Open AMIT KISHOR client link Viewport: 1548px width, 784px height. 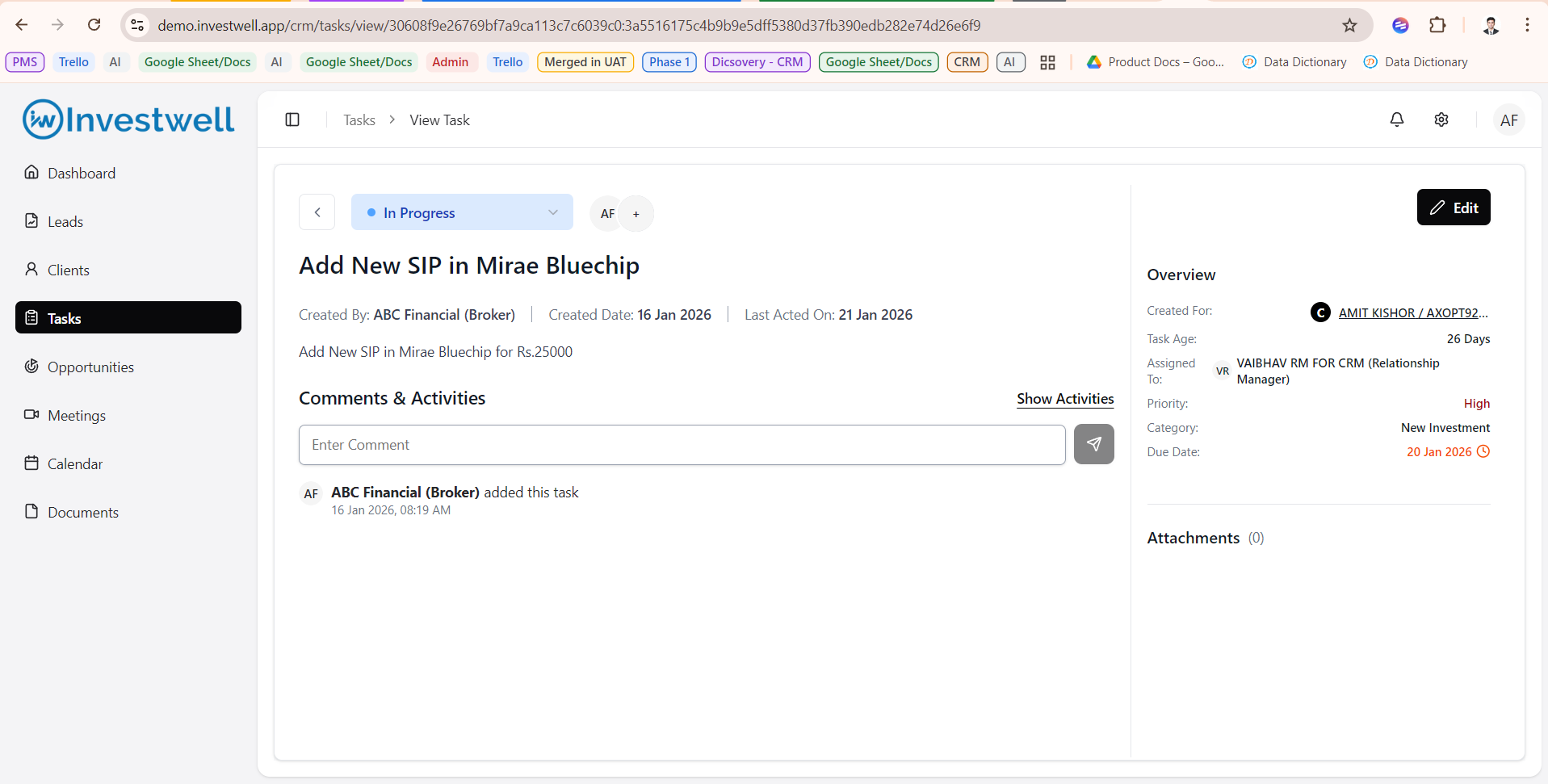point(1413,312)
